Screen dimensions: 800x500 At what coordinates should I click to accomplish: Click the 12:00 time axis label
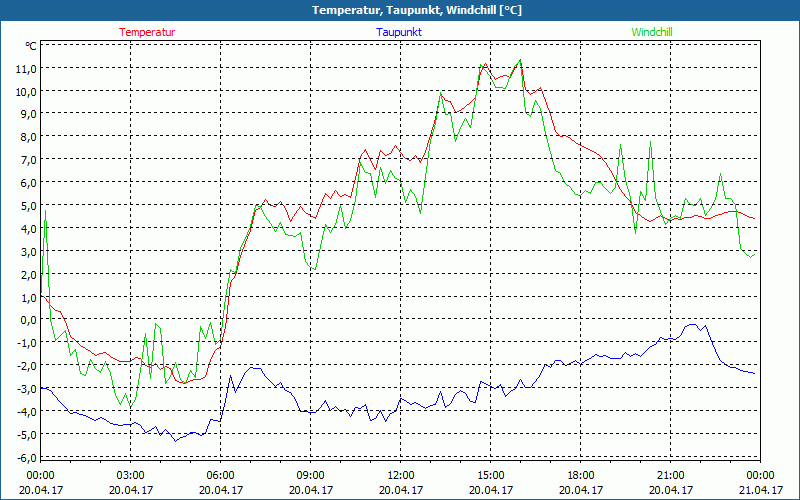(x=401, y=476)
